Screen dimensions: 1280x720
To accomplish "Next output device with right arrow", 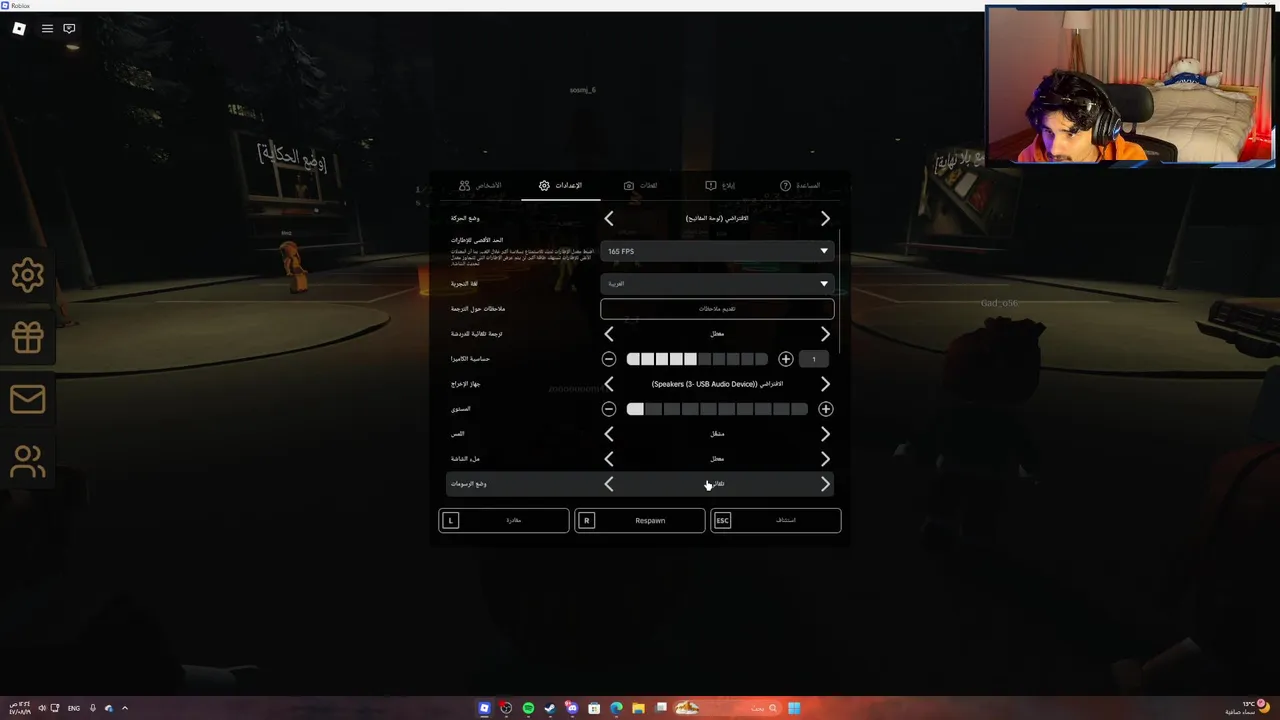I will [x=825, y=384].
